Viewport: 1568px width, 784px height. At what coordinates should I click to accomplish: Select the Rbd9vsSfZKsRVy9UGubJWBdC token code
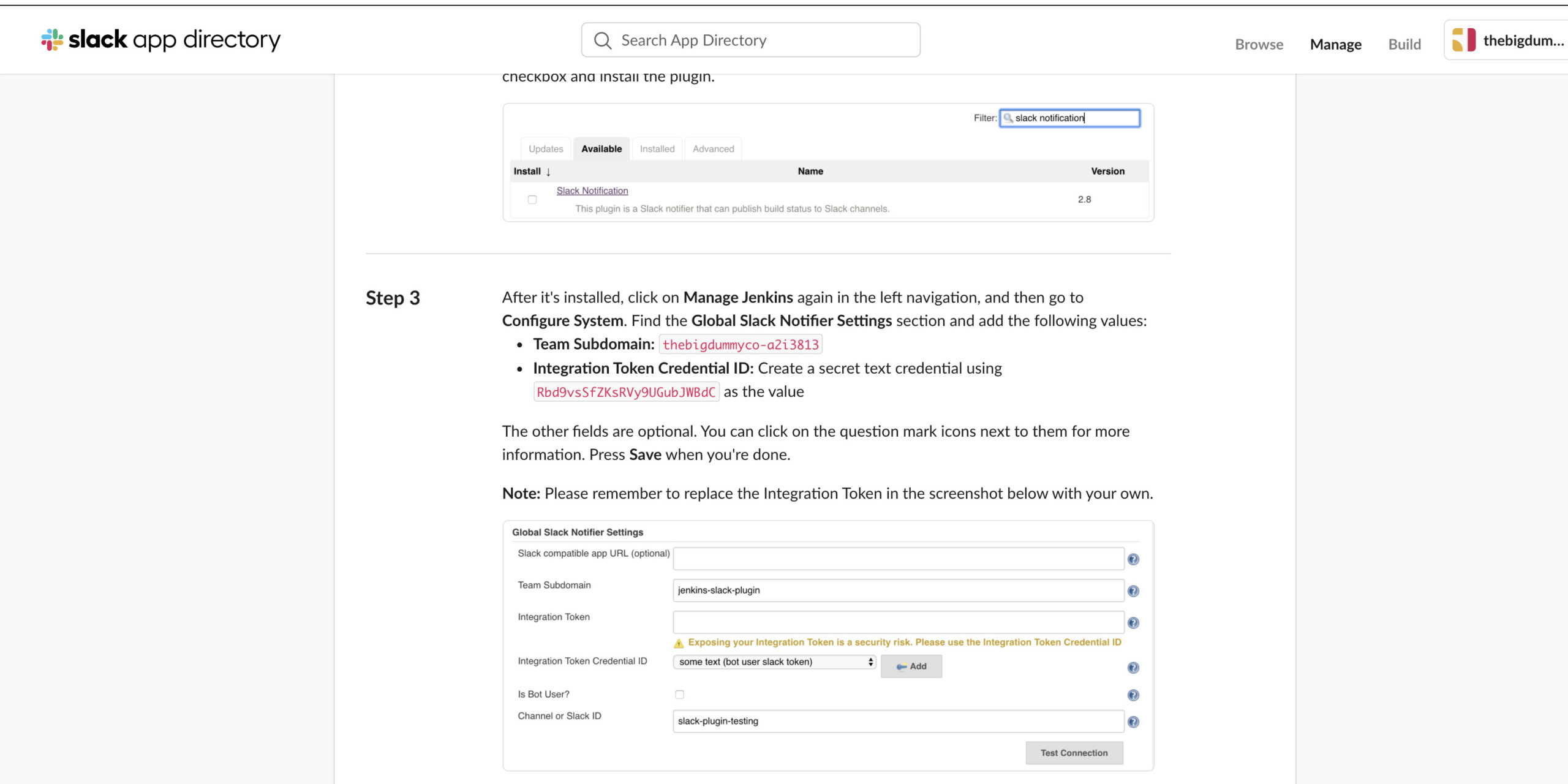626,392
